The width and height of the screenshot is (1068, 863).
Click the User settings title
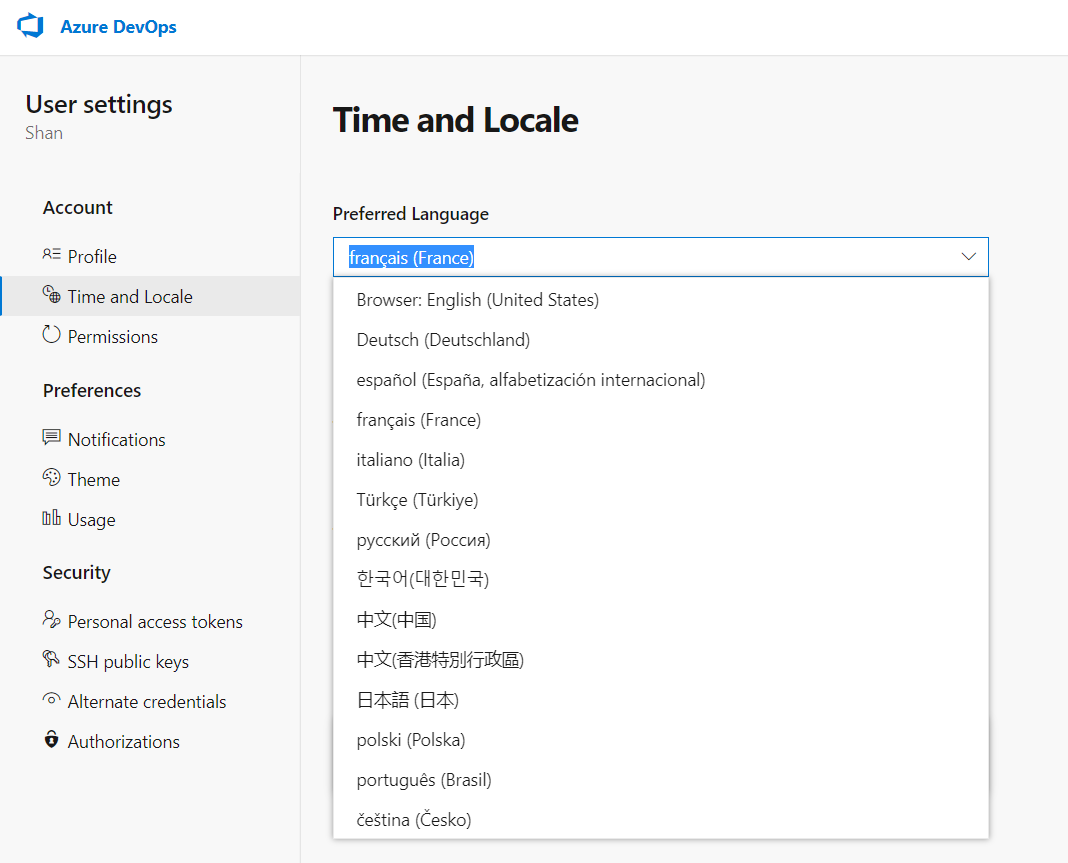[99, 104]
